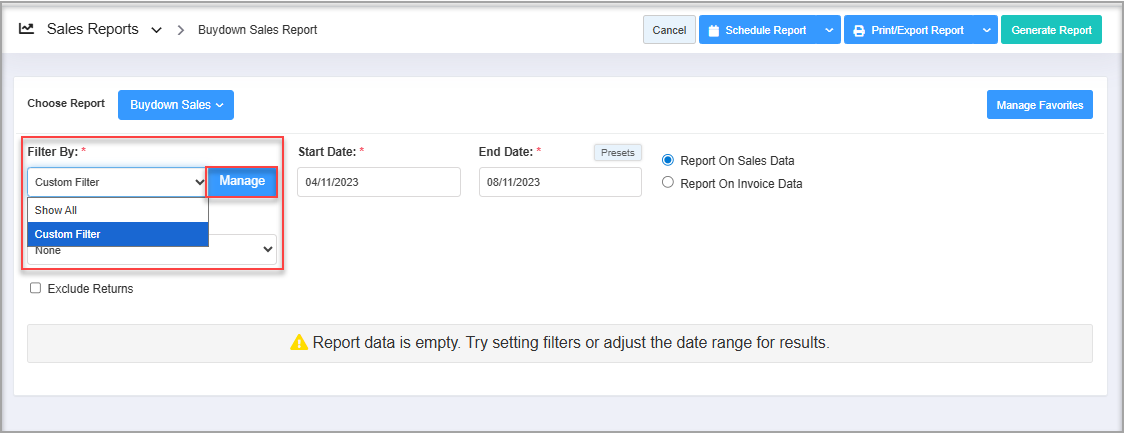Open Manage Favorites
Screen dimensions: 1124x433
point(1040,105)
